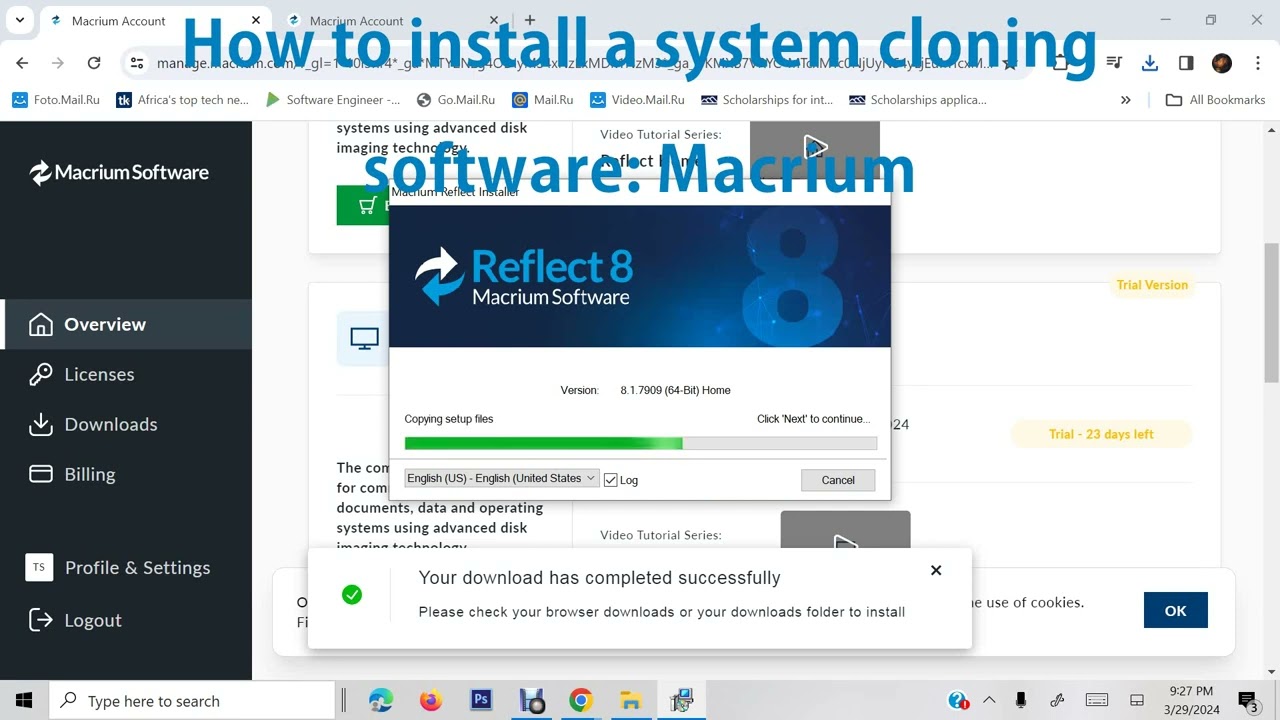1280x720 pixels.
Task: Open the Overview page in the sidebar
Action: click(126, 324)
